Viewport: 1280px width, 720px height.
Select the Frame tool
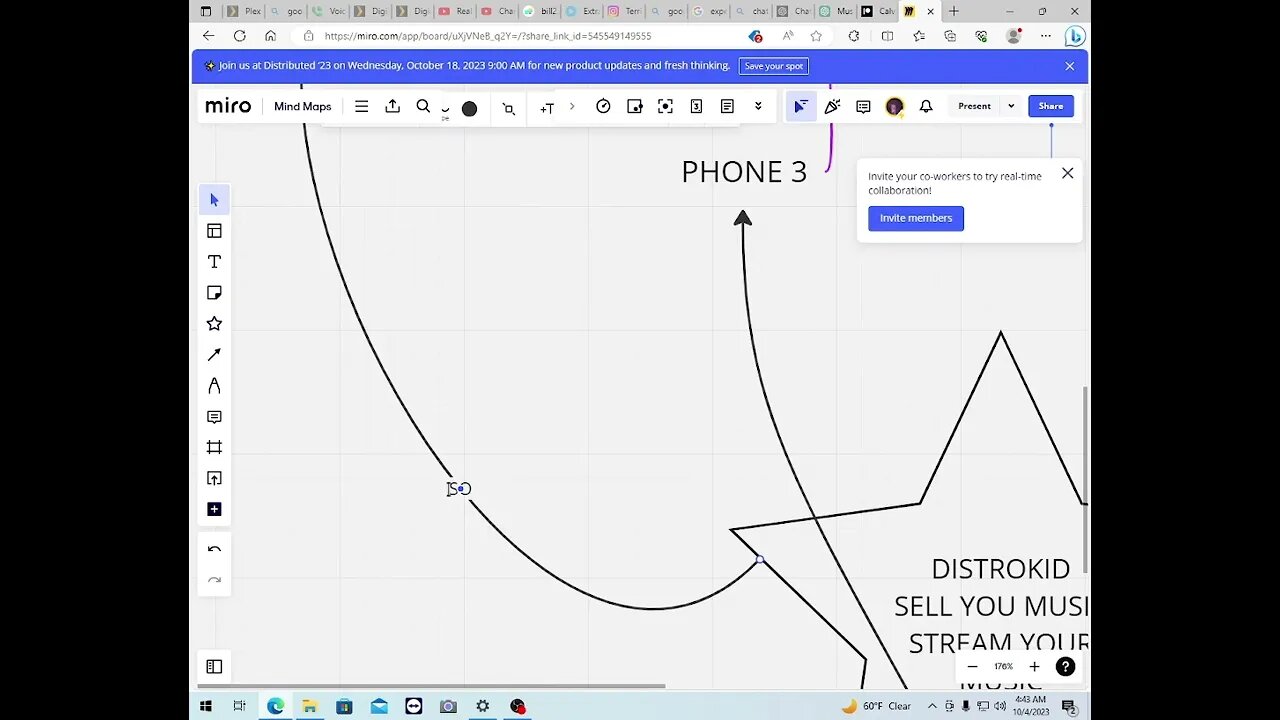[x=214, y=447]
